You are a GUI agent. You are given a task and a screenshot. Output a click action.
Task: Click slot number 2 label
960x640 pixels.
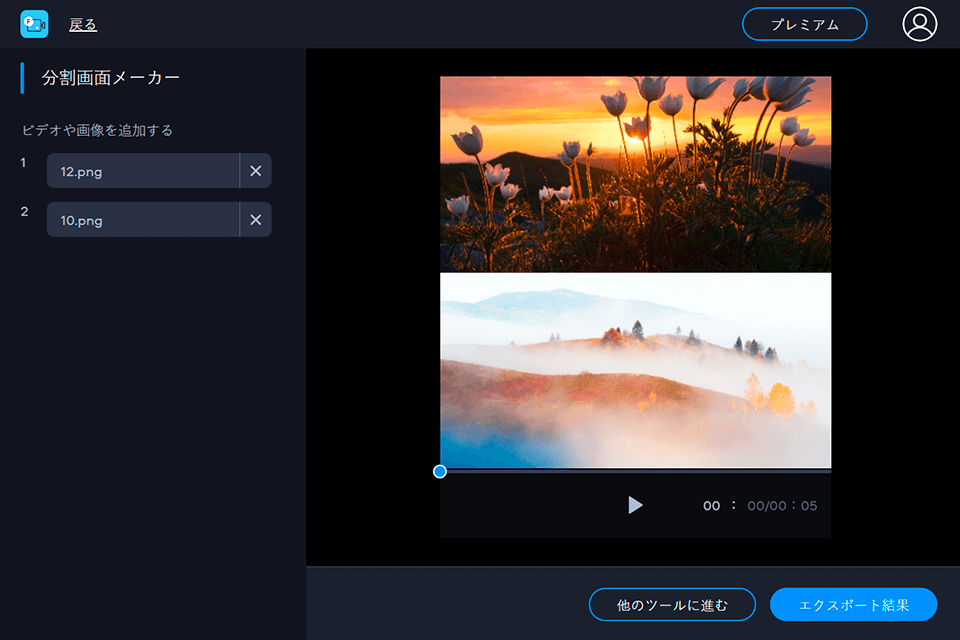[x=25, y=211]
